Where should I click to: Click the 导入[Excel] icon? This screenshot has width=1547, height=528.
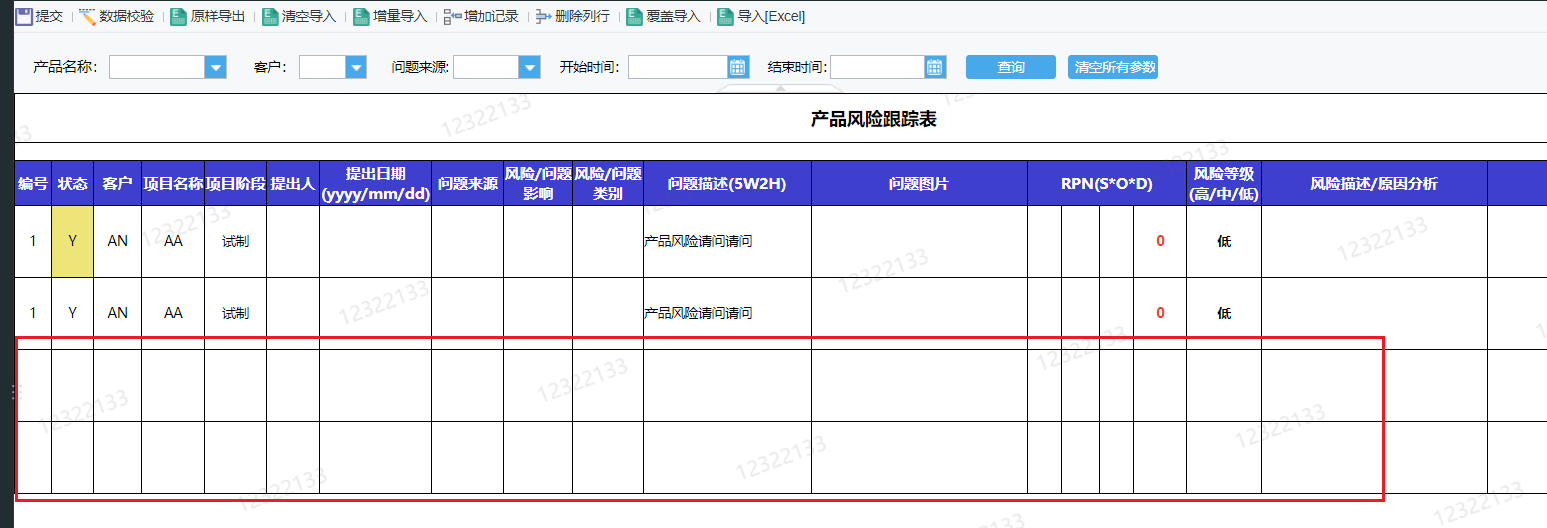click(725, 17)
